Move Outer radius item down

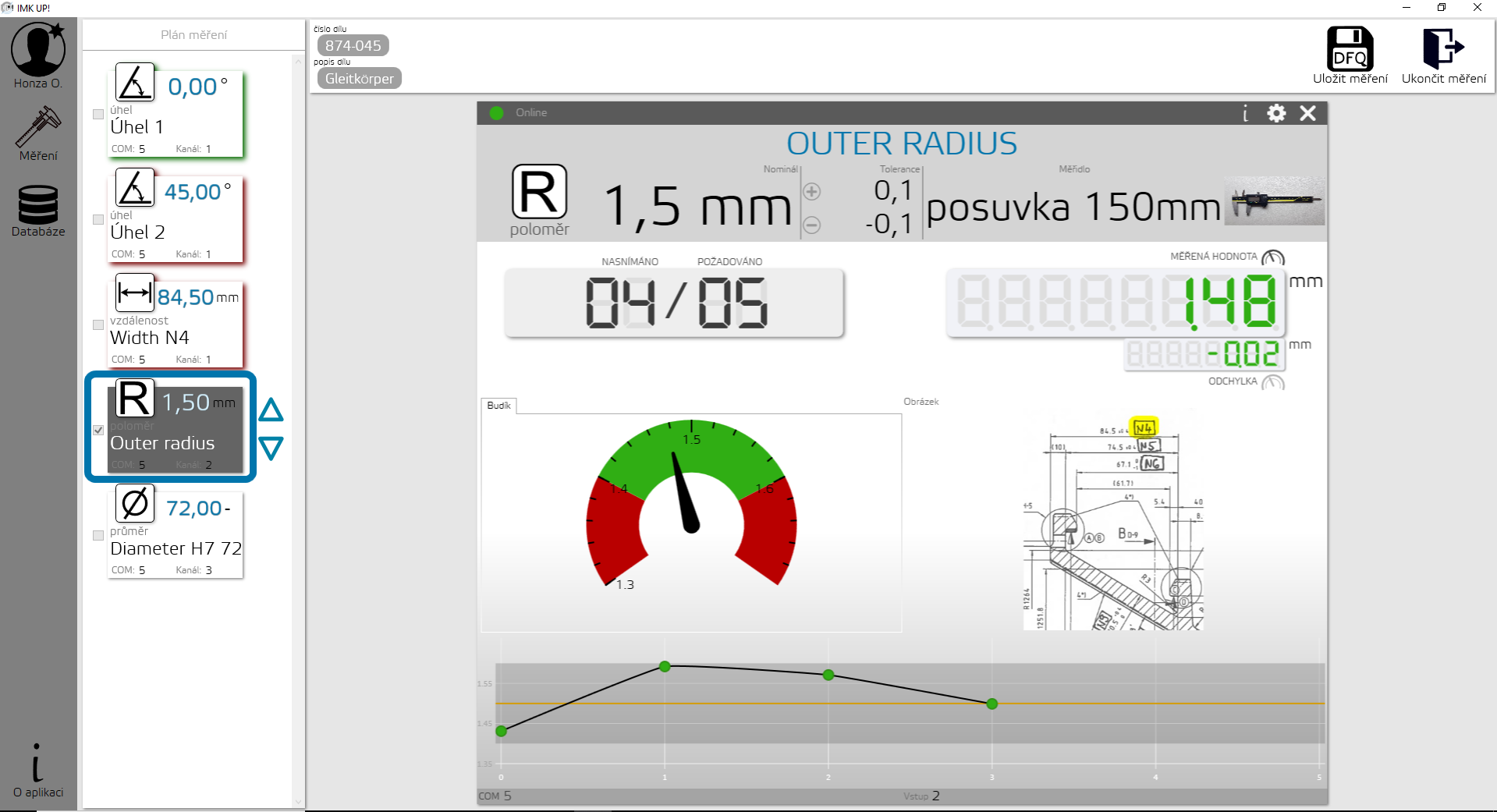[271, 448]
